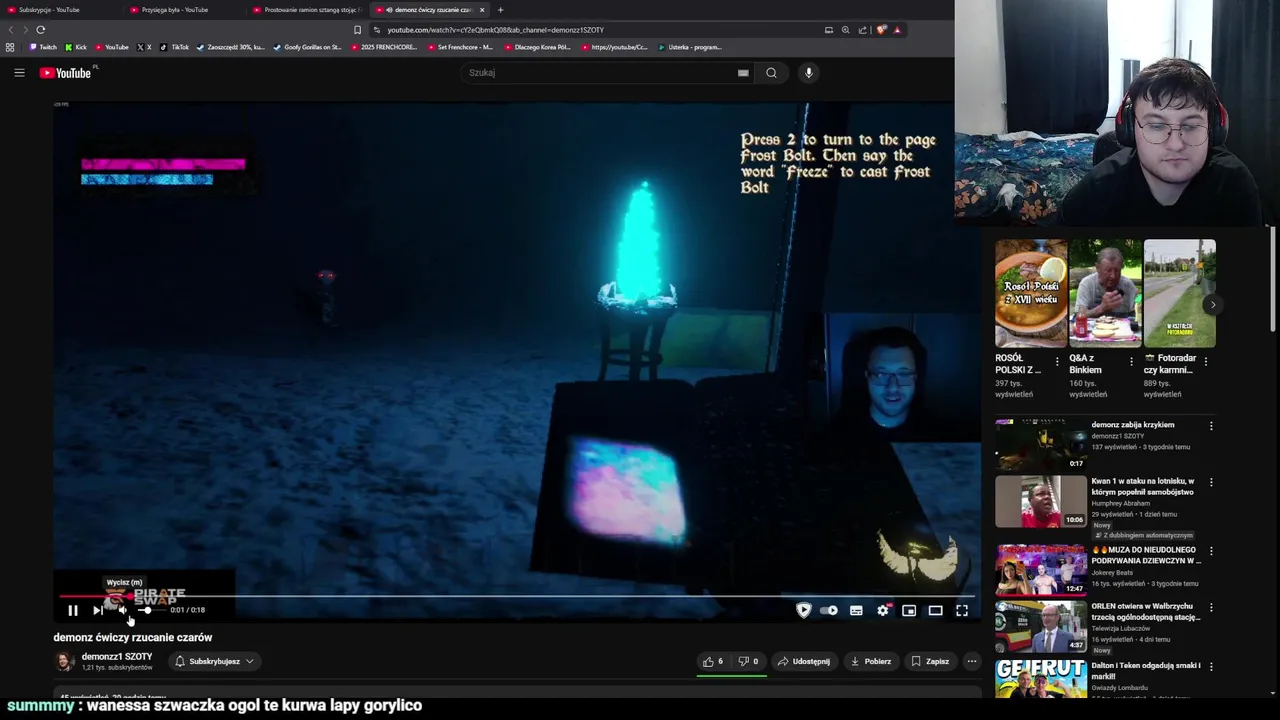Toggle subtitles on the player
Image resolution: width=1280 pixels, height=720 pixels.
(x=856, y=610)
